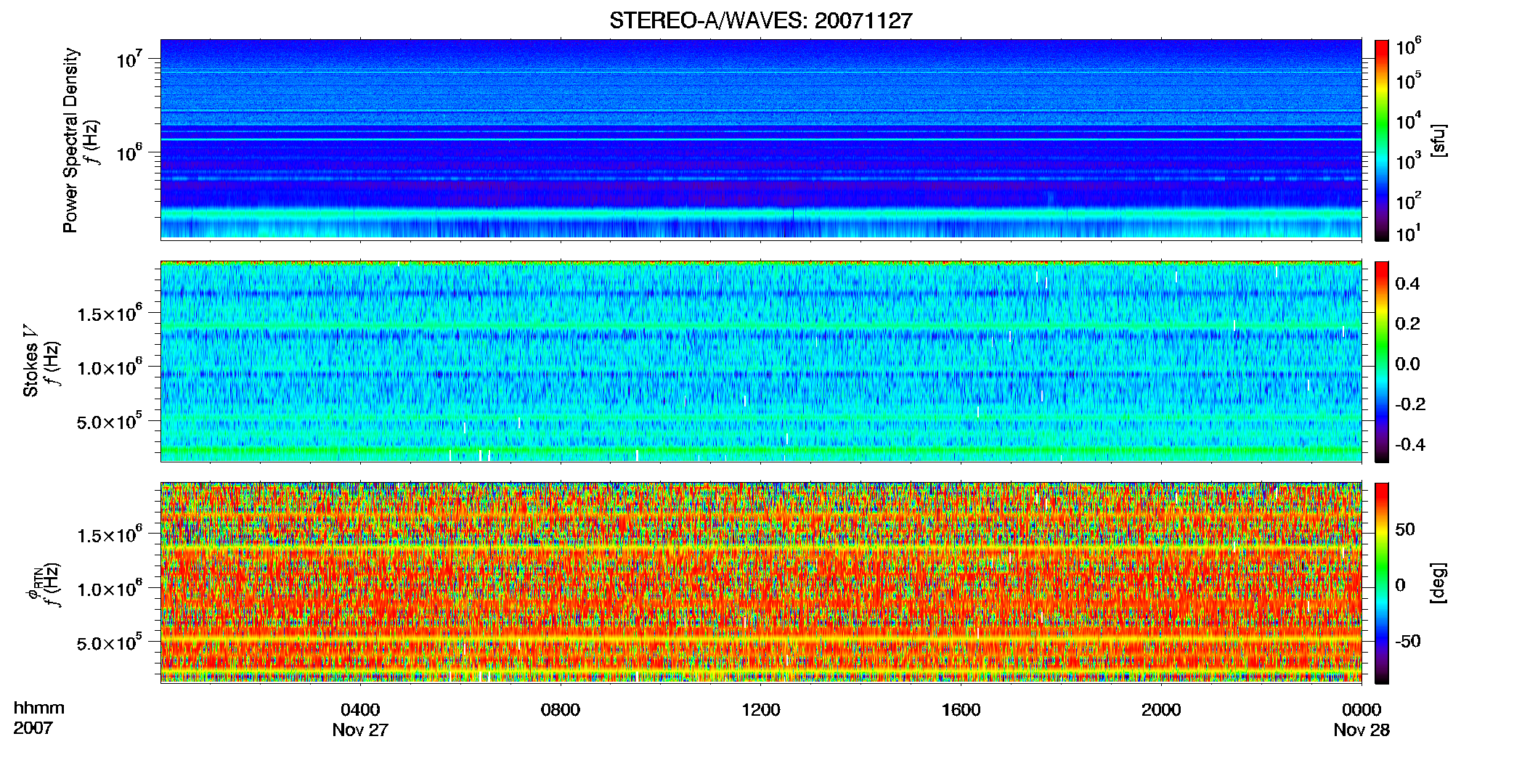The width and height of the screenshot is (1522, 784).
Task: Click the 0.0 Stokes V color bar value
Action: click(1407, 364)
